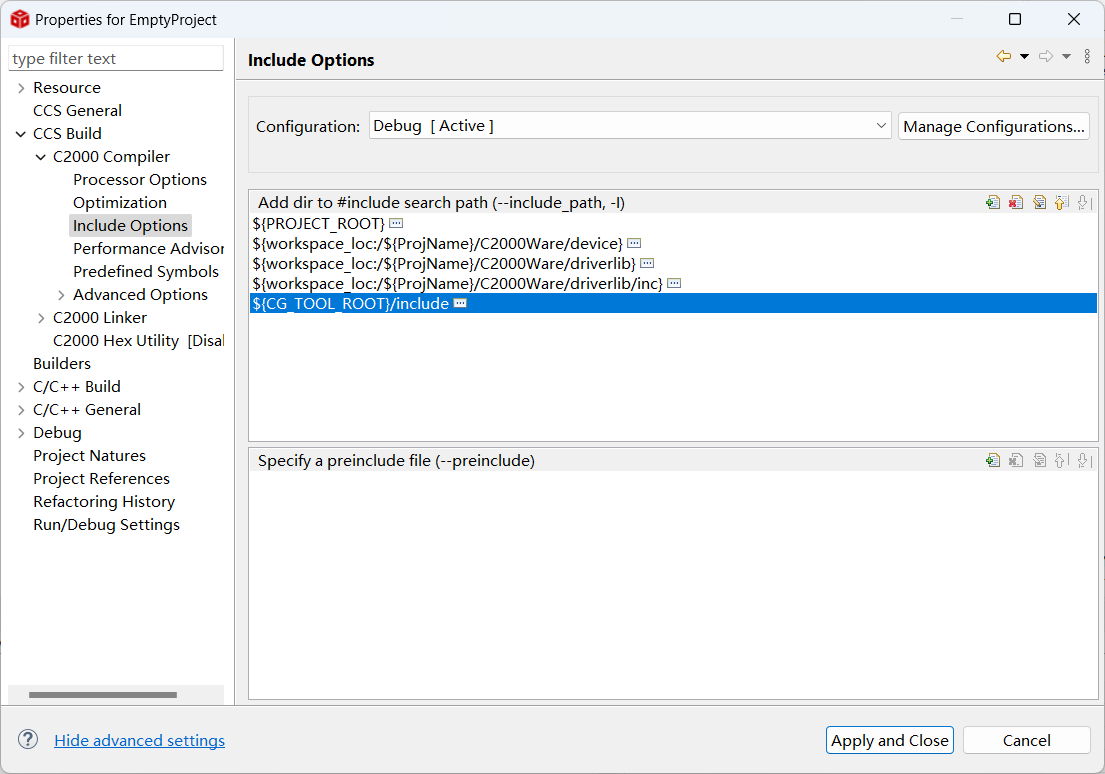Click the back arrow navigation icon

click(x=1003, y=57)
